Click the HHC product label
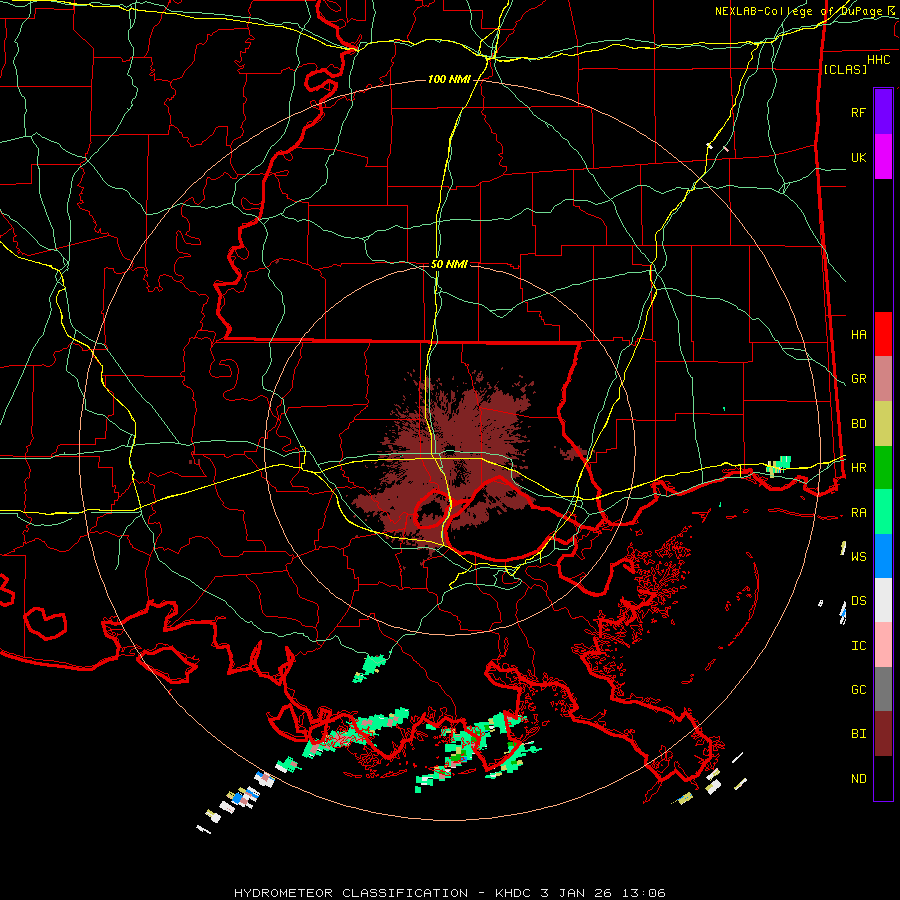Viewport: 900px width, 900px height. click(878, 60)
